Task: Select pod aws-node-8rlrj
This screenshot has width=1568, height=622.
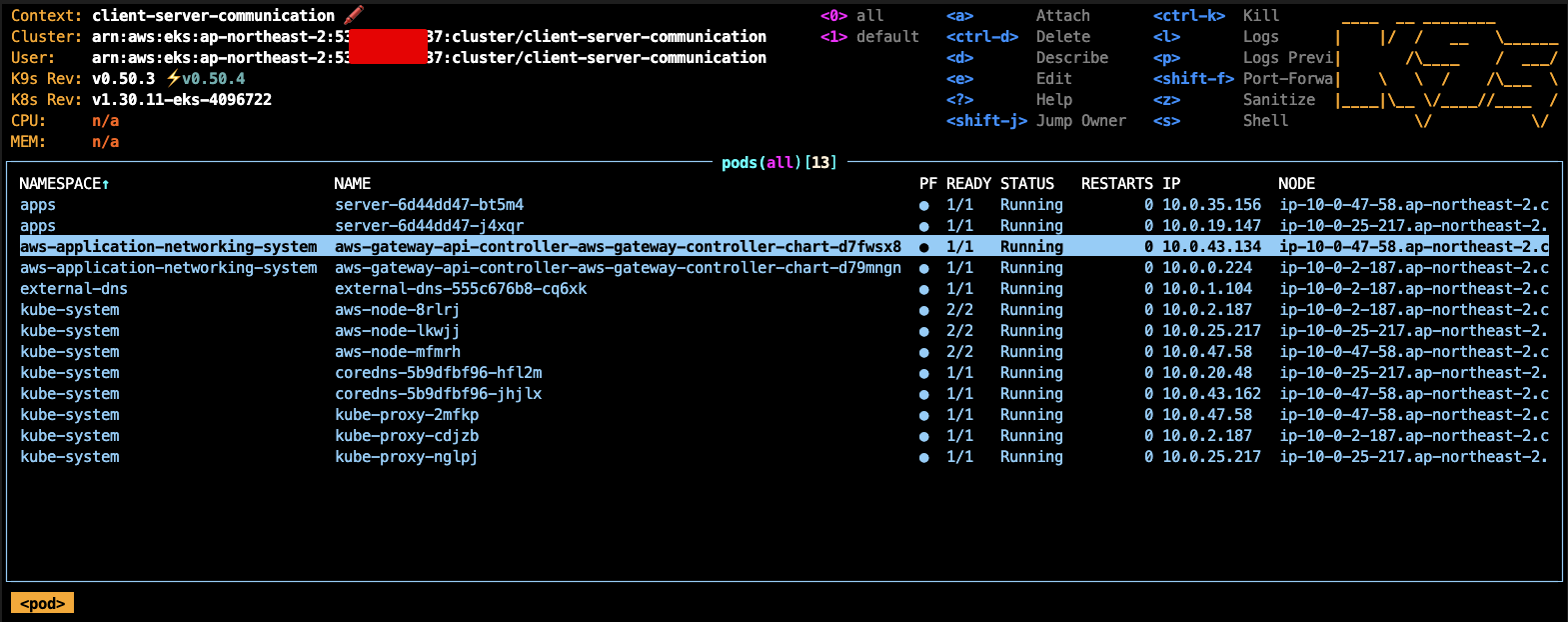Action: [398, 310]
